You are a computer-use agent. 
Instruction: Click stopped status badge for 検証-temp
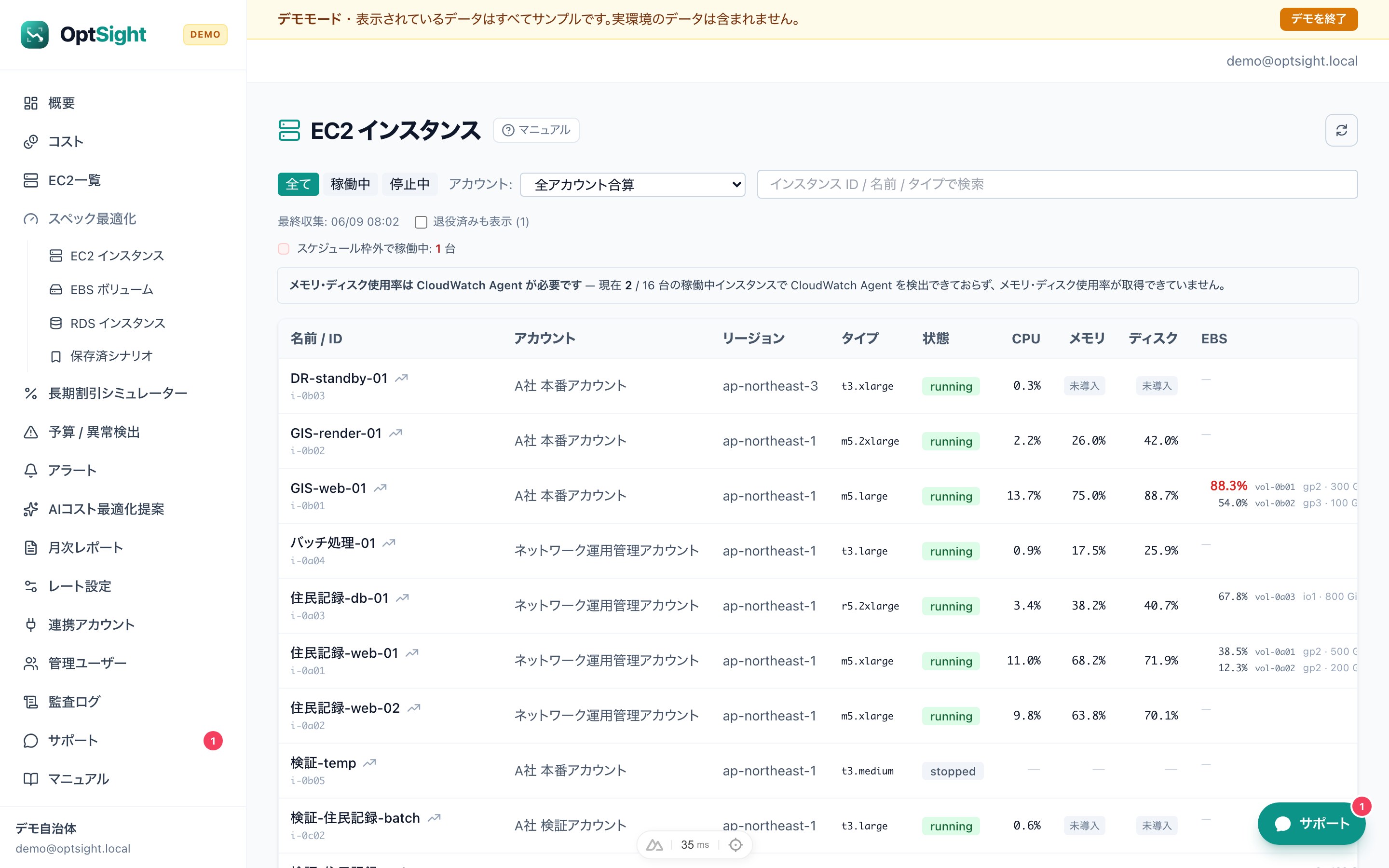tap(953, 771)
